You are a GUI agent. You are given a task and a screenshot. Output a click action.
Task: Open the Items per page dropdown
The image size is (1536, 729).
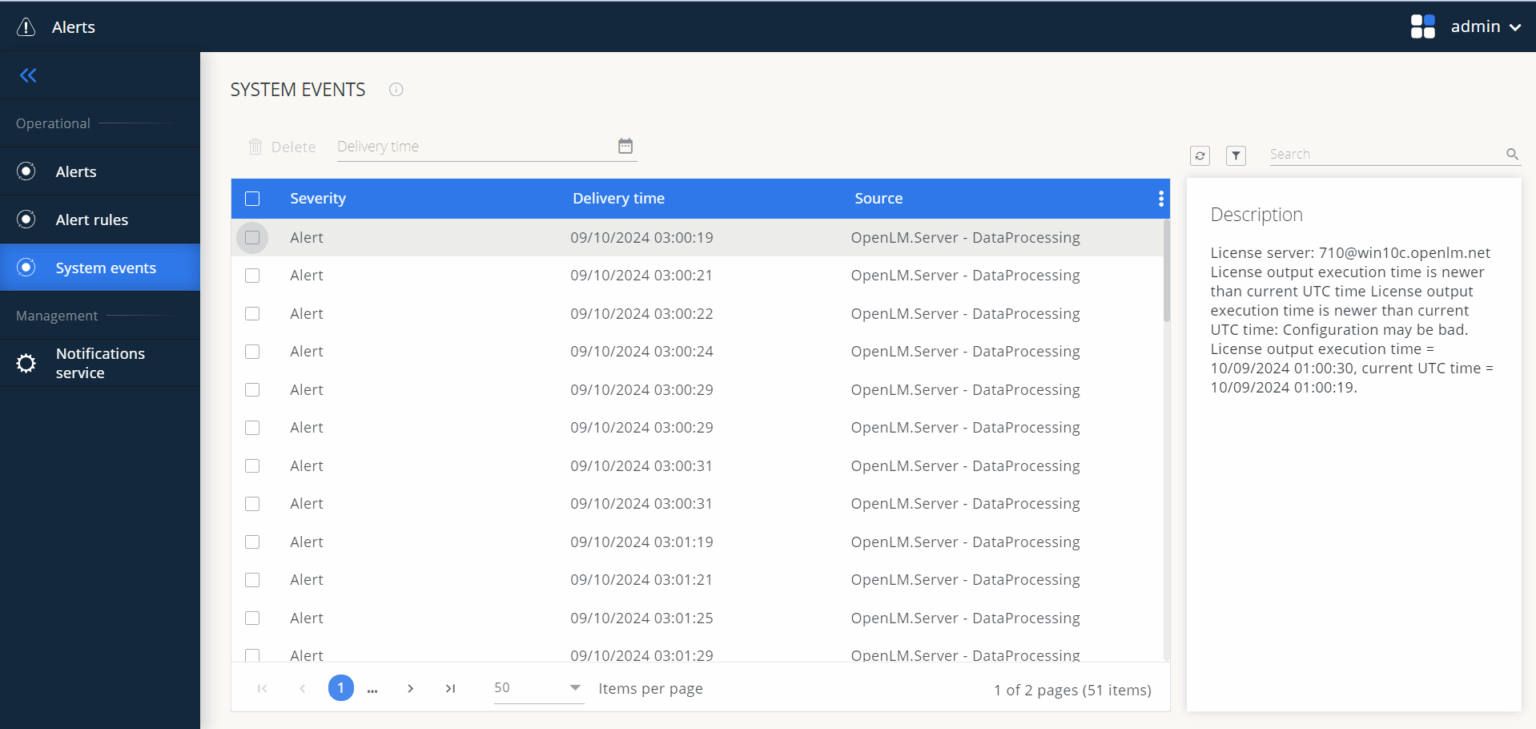pos(574,688)
